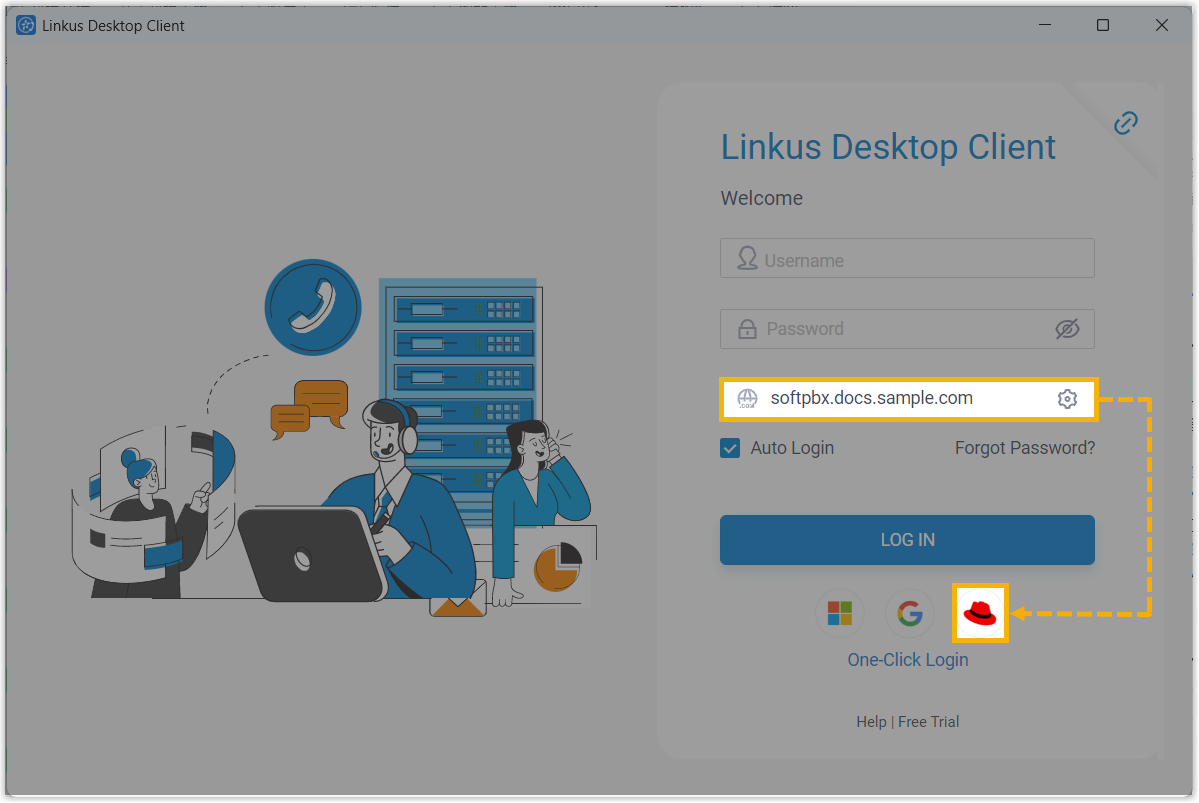1199x803 pixels.
Task: Toggle the Auto Login checkbox
Action: (730, 448)
